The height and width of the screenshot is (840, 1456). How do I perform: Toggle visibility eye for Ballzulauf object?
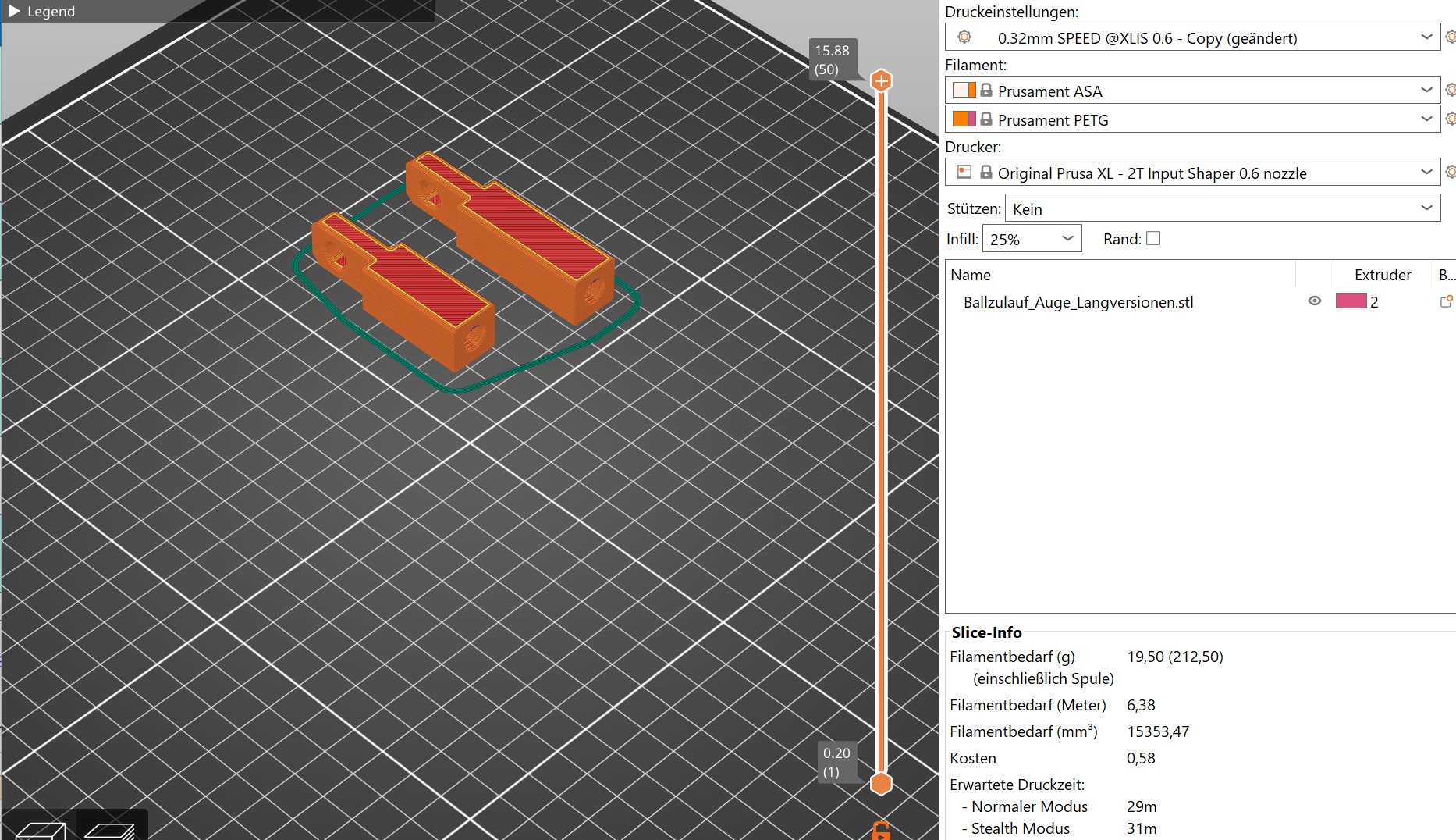[x=1315, y=301]
